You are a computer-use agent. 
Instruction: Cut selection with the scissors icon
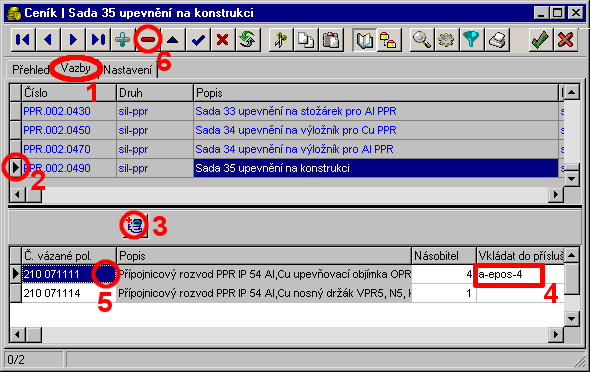[x=281, y=39]
